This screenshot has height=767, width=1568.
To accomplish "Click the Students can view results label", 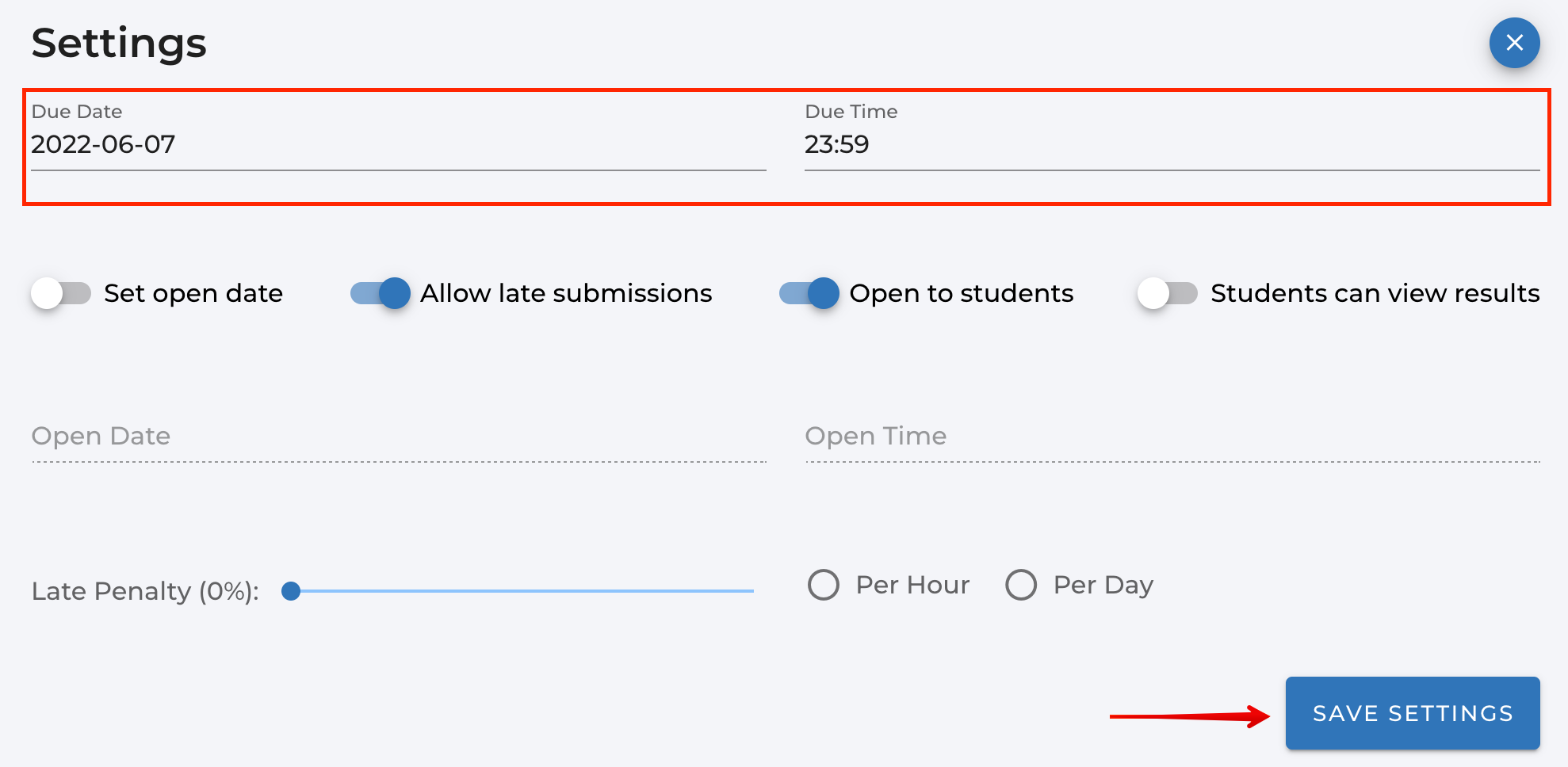I will pyautogui.click(x=1375, y=293).
